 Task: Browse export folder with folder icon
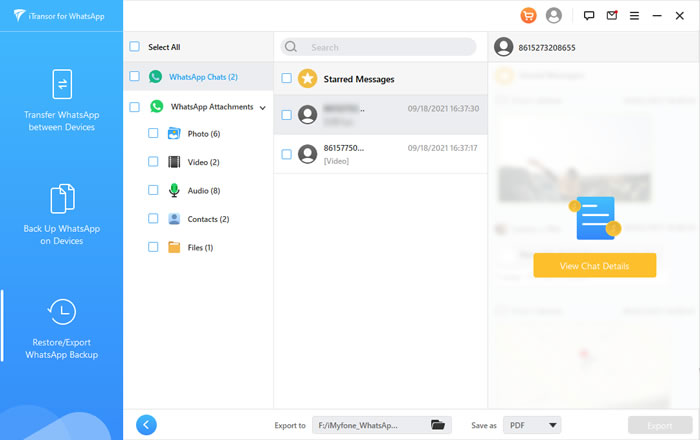click(x=438, y=425)
